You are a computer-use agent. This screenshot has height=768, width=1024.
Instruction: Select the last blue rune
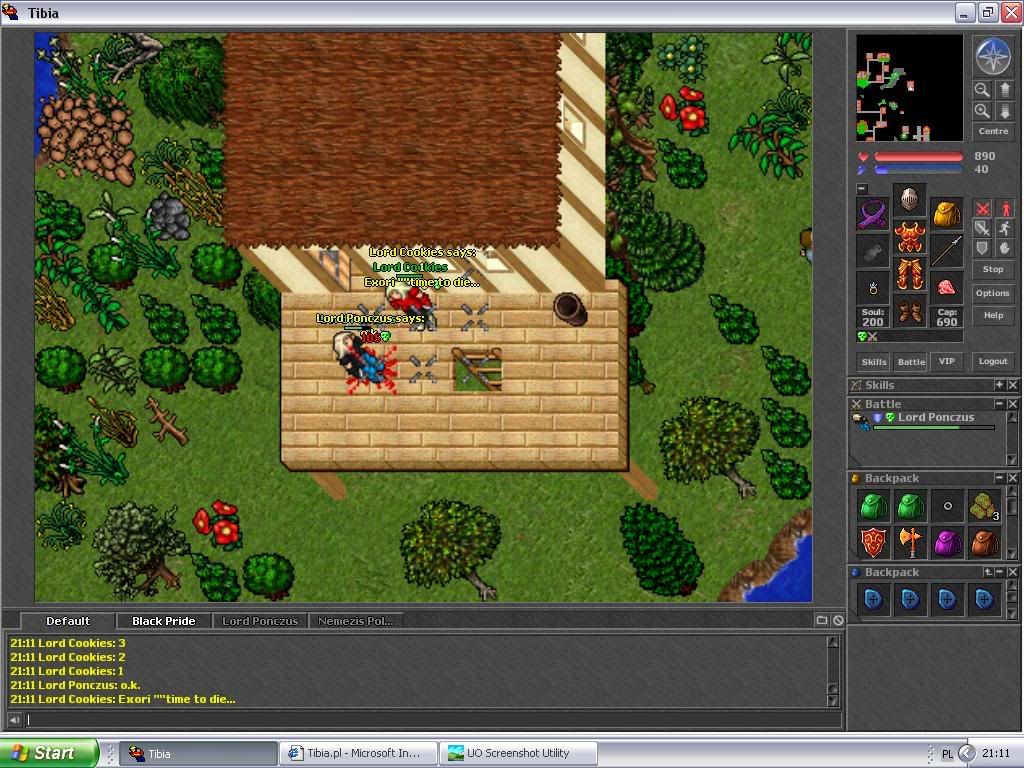pos(984,600)
